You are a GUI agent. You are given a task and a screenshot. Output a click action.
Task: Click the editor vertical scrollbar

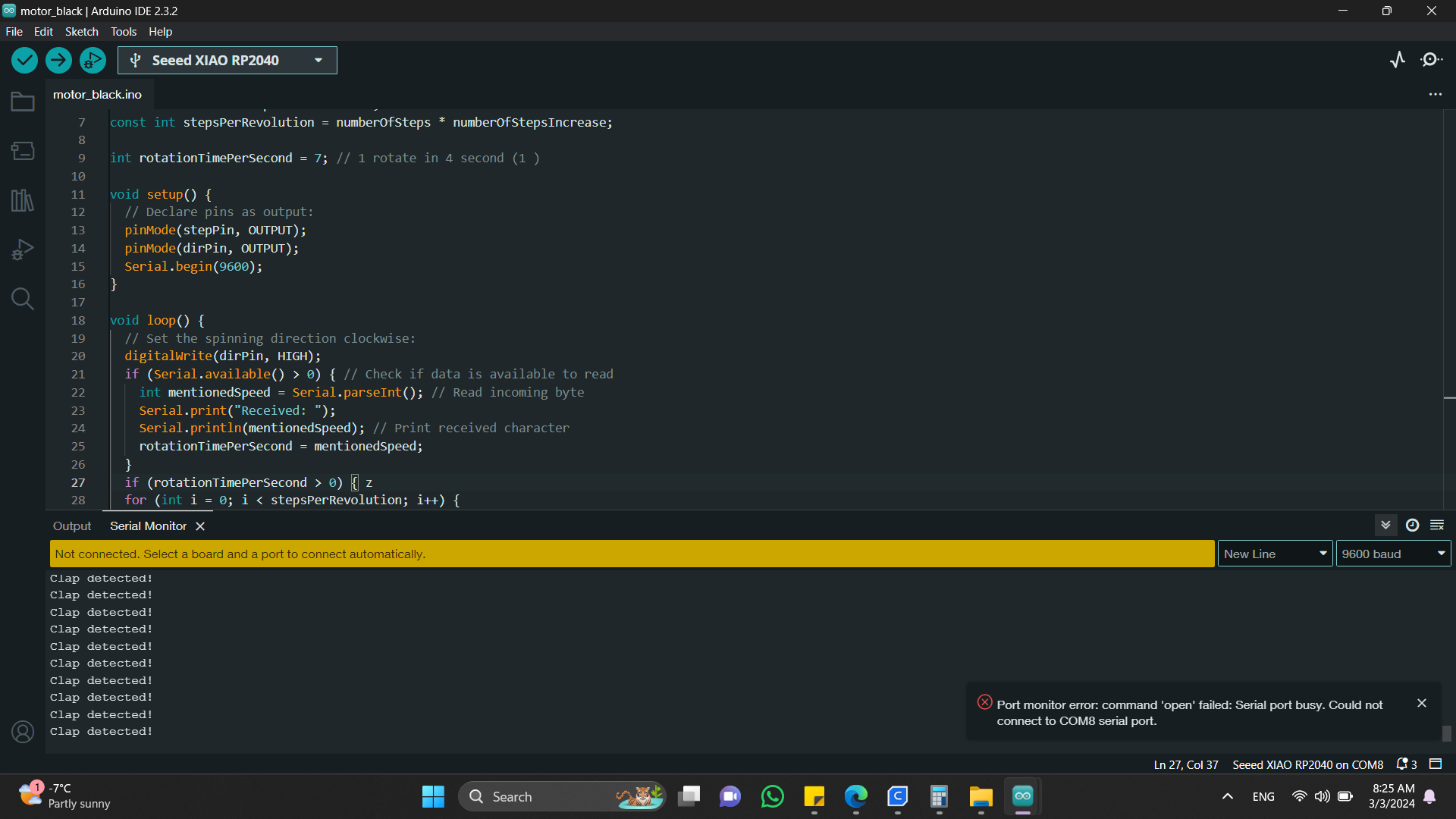[x=1449, y=309]
